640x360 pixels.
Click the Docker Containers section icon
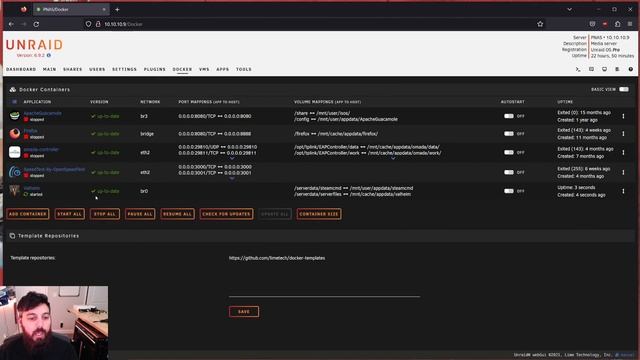(x=13, y=89)
